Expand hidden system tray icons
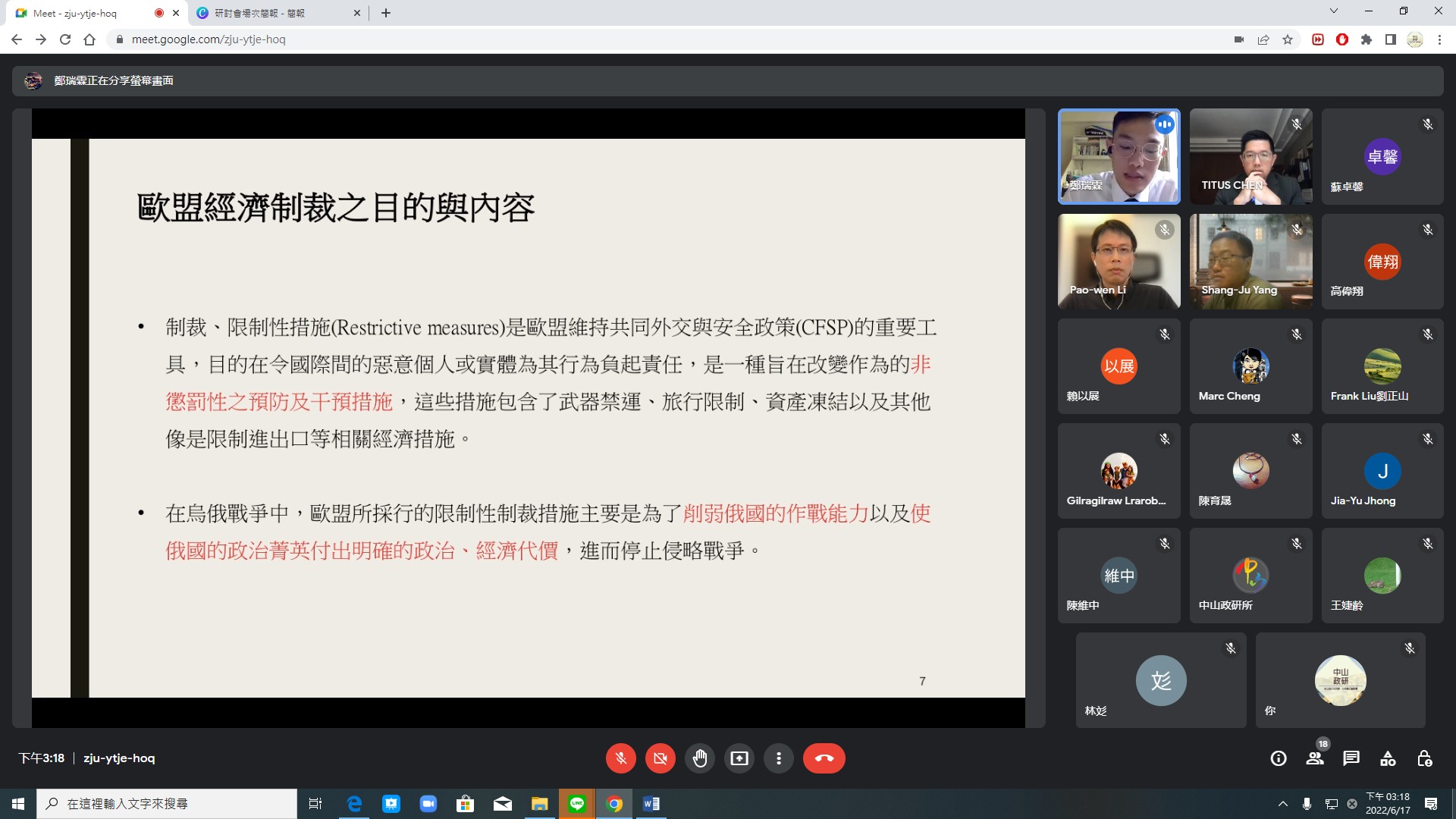Viewport: 1456px width, 819px height. (x=1283, y=804)
